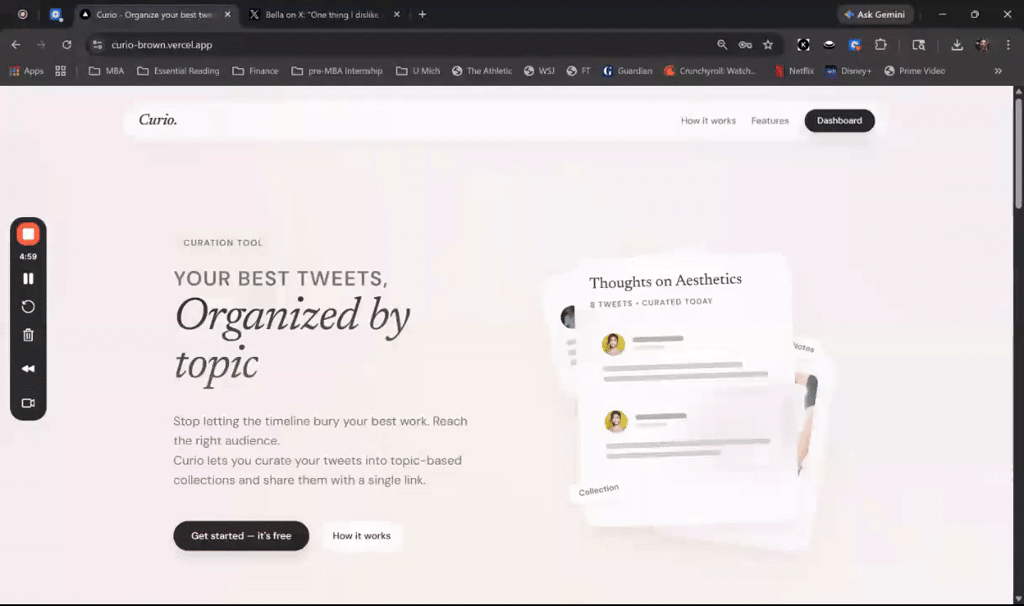Select Features in Curio's navigation

click(770, 120)
